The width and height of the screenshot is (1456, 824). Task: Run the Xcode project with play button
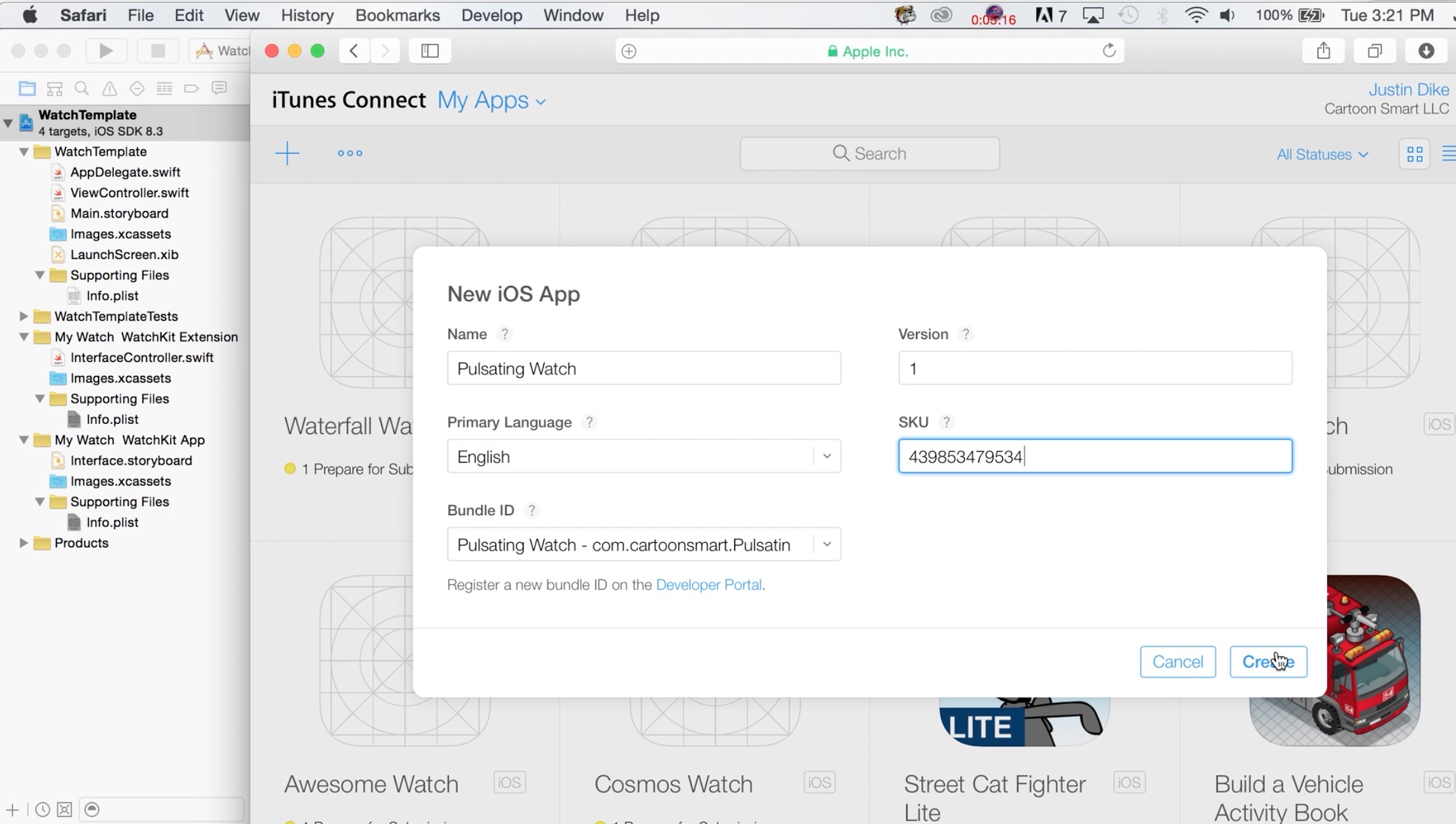point(105,51)
